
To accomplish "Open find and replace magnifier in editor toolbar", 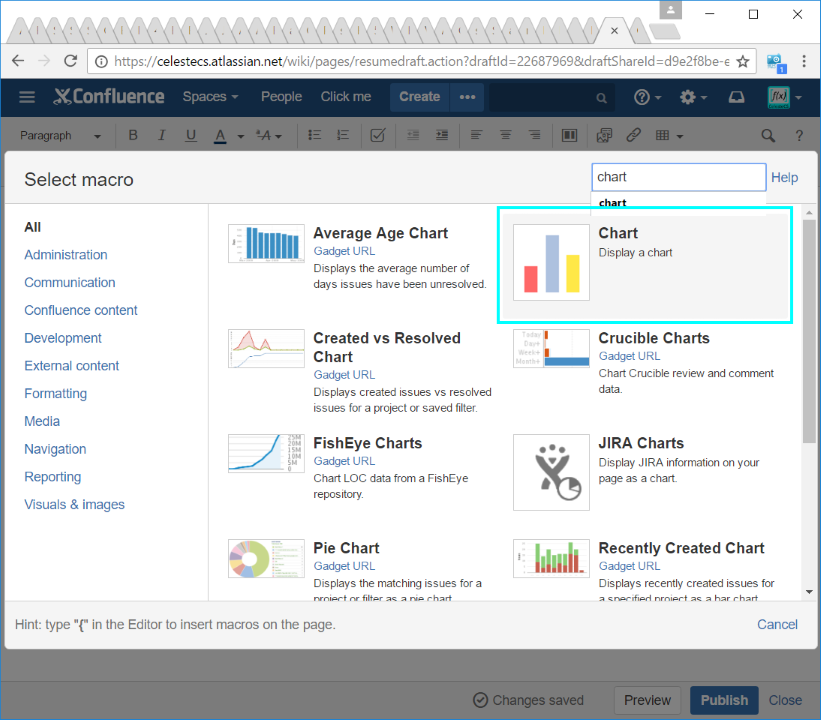I will [768, 136].
